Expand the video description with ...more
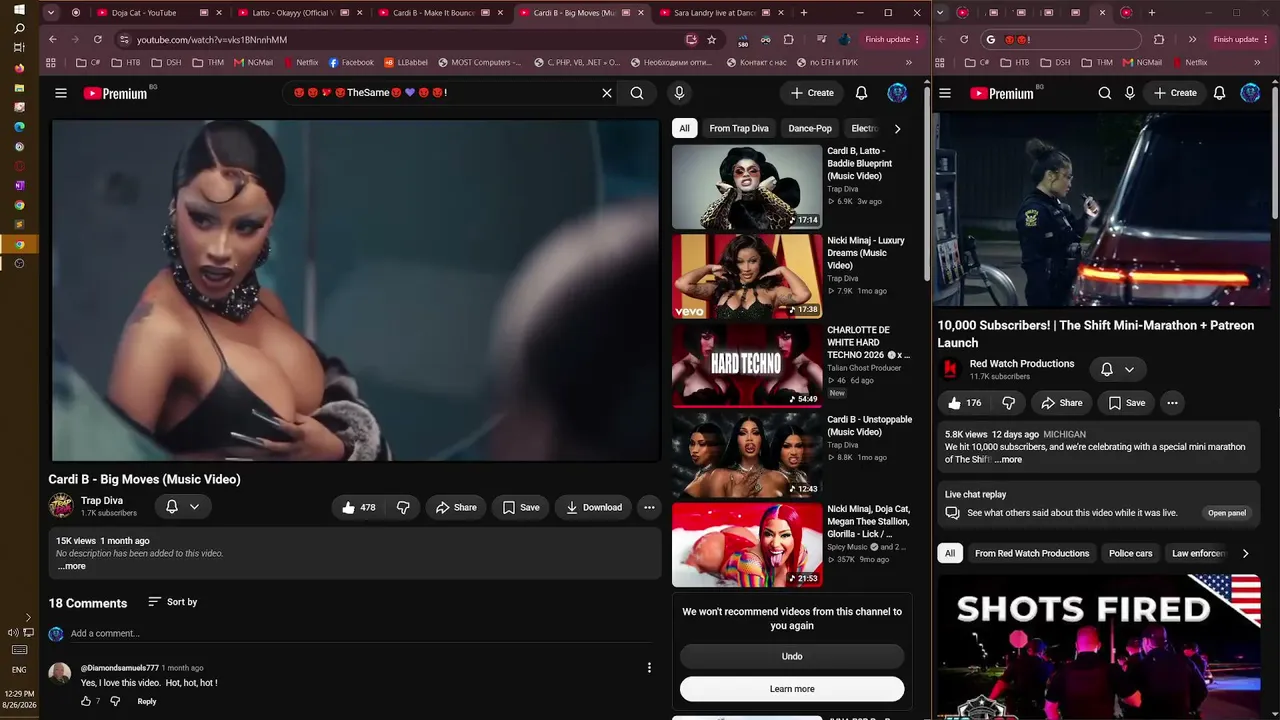The height and width of the screenshot is (720, 1280). click(72, 566)
